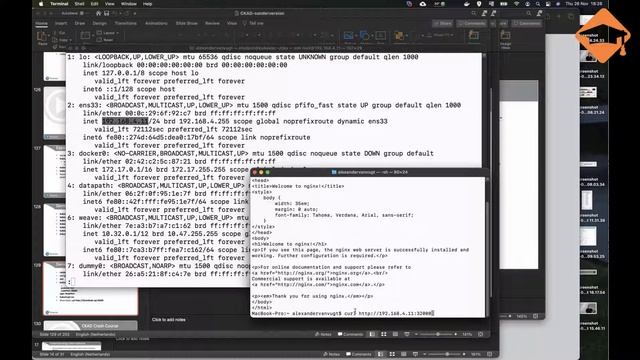Select Slide Sorter view icon in 141% status bar
The width and height of the screenshot is (640, 360).
click(384, 334)
